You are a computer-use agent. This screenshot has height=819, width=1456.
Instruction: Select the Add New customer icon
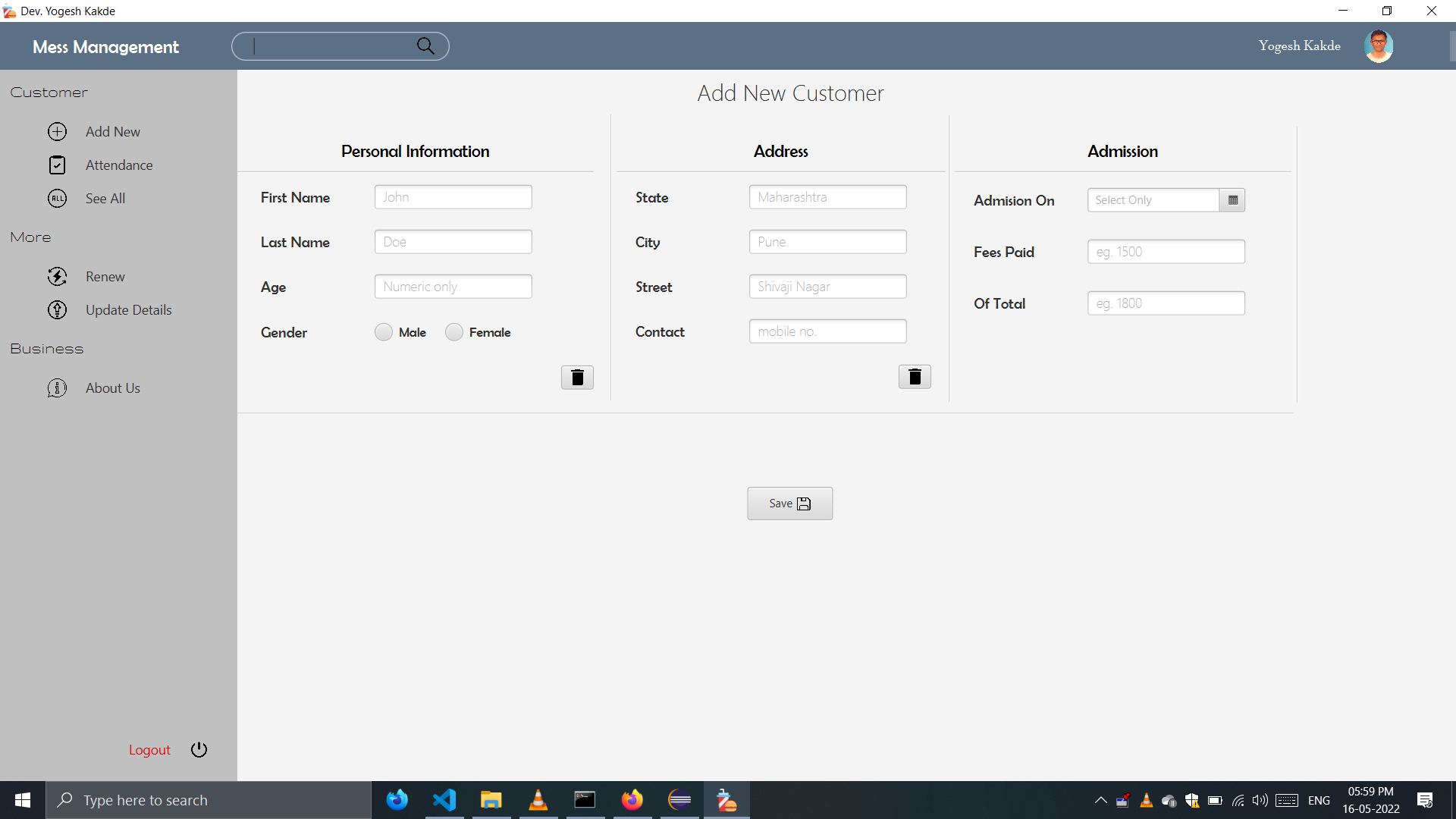(x=58, y=131)
